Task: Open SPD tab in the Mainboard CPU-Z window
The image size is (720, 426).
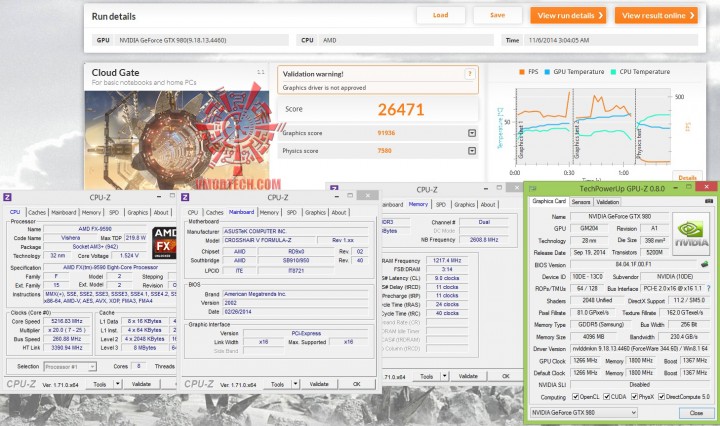Action: click(x=292, y=213)
